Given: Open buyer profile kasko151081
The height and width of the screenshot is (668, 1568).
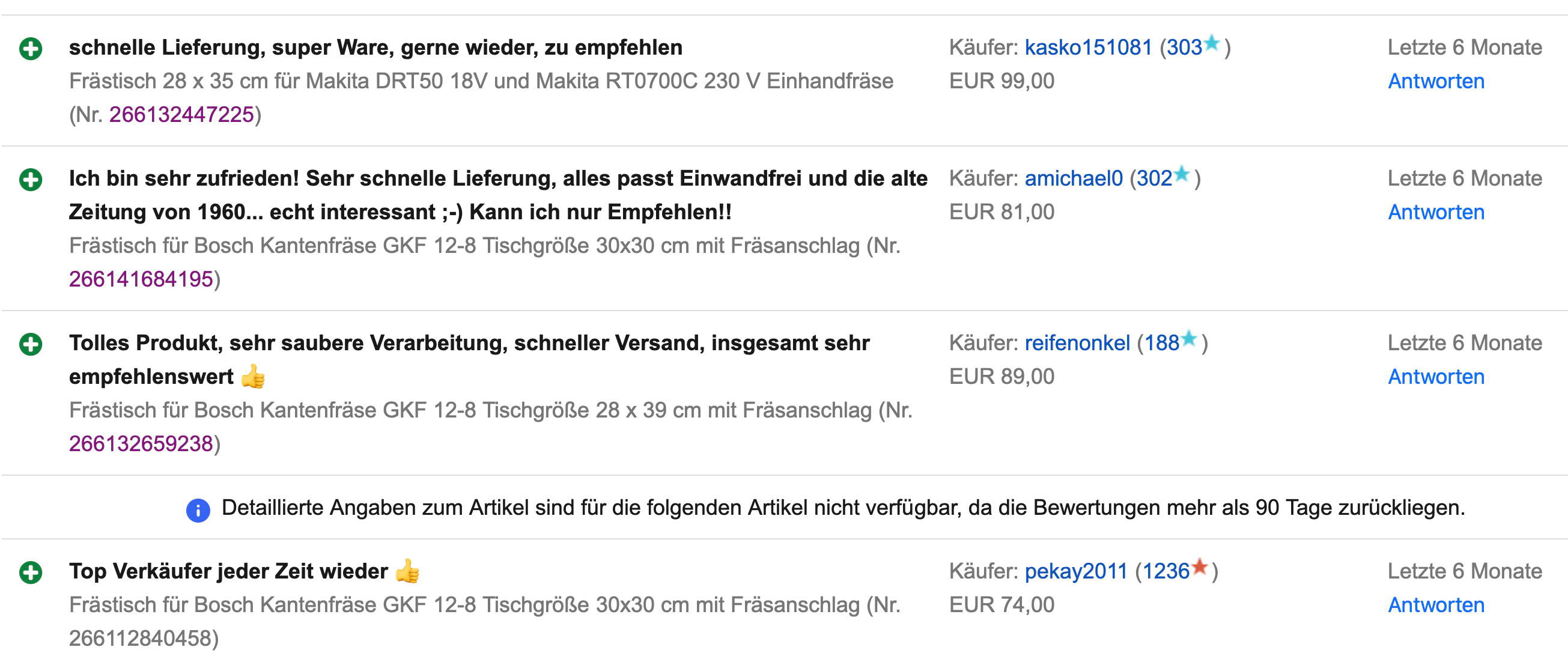Looking at the screenshot, I should [x=1088, y=47].
